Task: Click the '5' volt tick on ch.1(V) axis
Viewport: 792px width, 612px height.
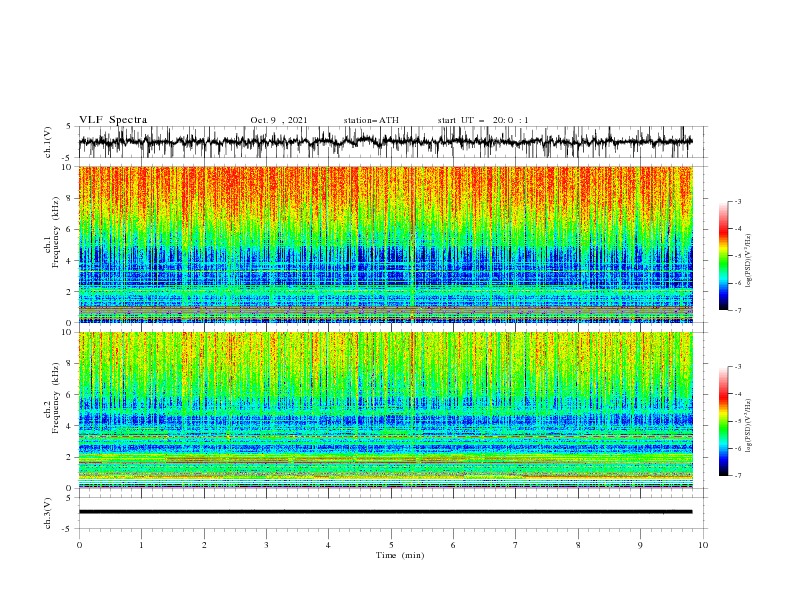Action: (68, 127)
